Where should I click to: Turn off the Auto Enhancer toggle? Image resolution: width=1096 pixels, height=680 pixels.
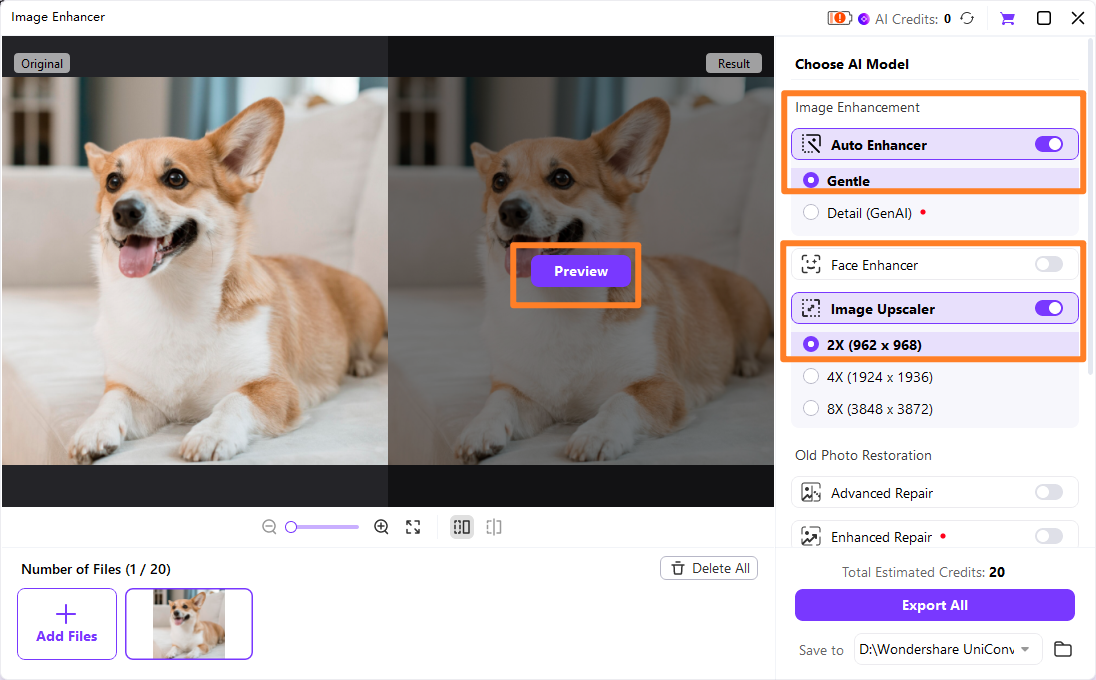click(1048, 144)
